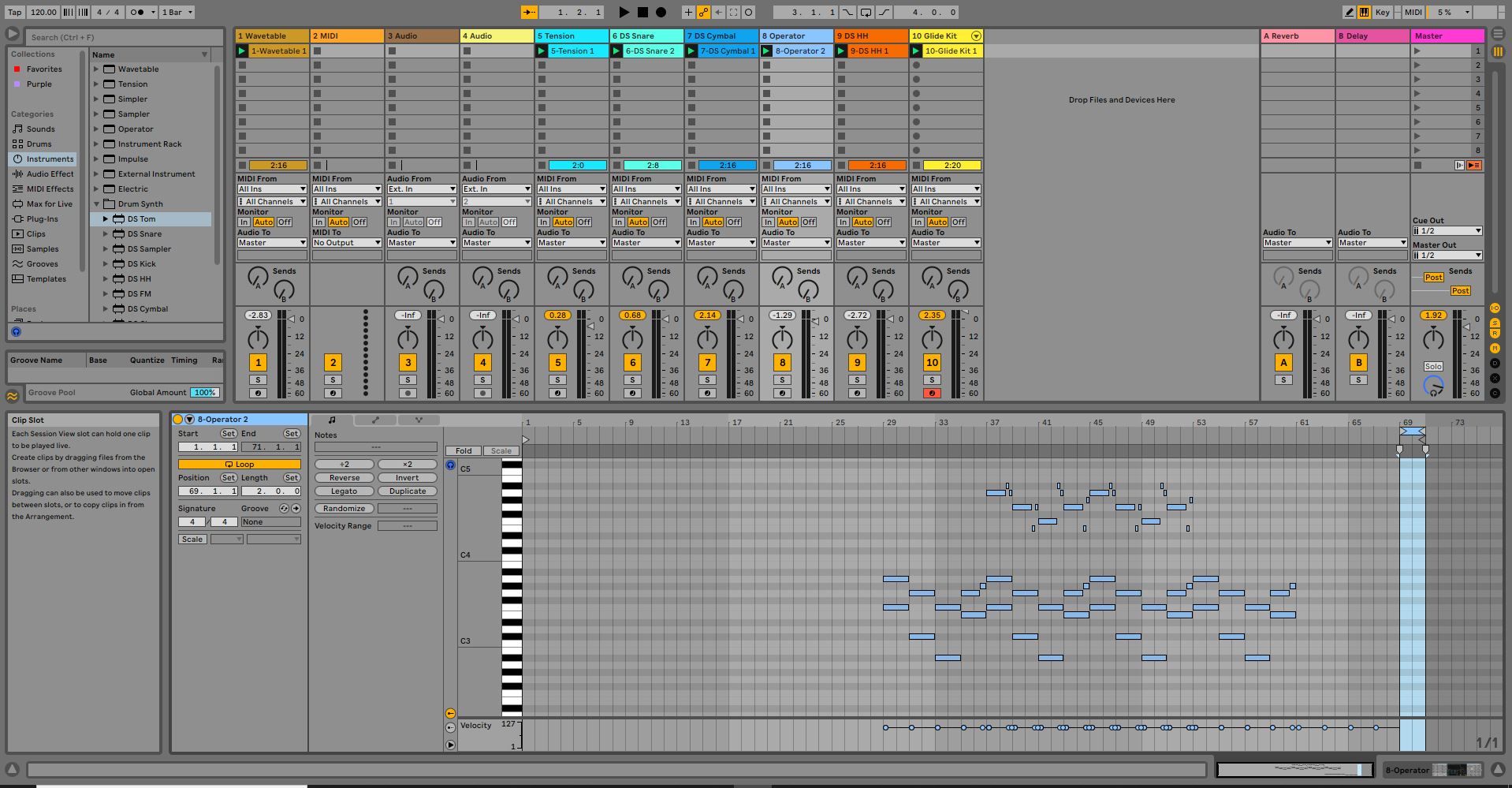Image resolution: width=1512 pixels, height=788 pixels.
Task: Set track 1 Wavetable monitor to In
Action: click(x=244, y=222)
